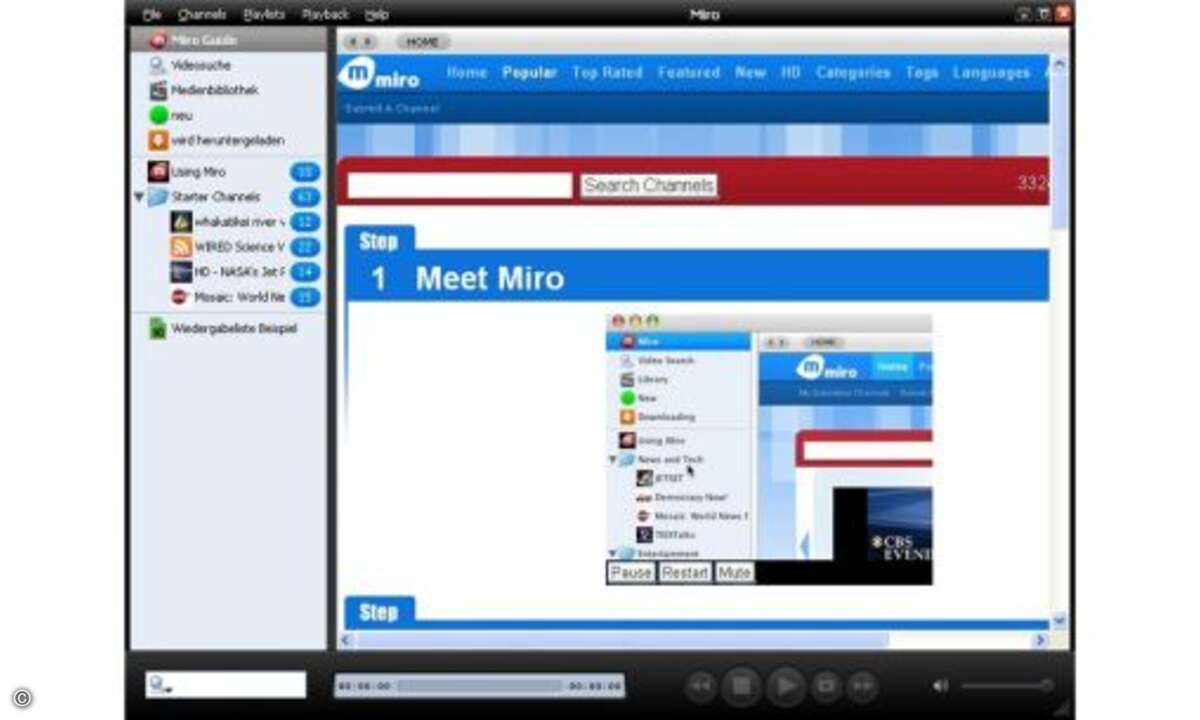Viewport: 1200px width, 720px height.
Task: Focus the channel search text field
Action: 460,186
